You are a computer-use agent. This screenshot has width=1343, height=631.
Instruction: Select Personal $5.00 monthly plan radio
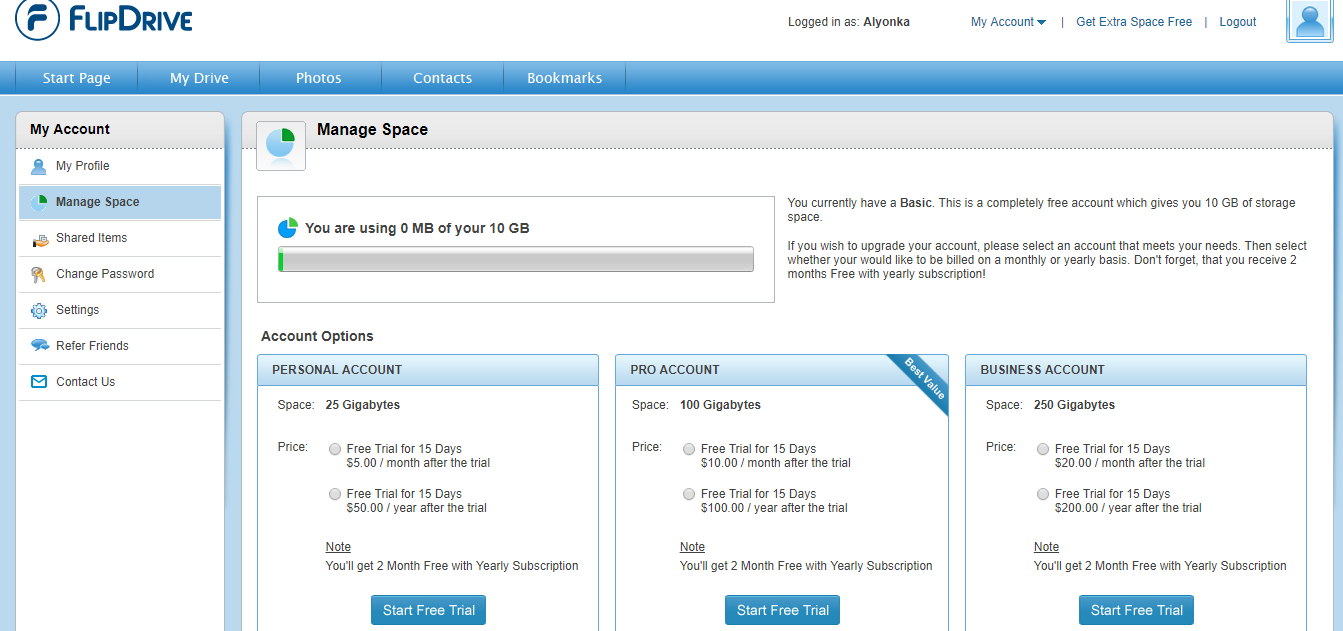335,449
